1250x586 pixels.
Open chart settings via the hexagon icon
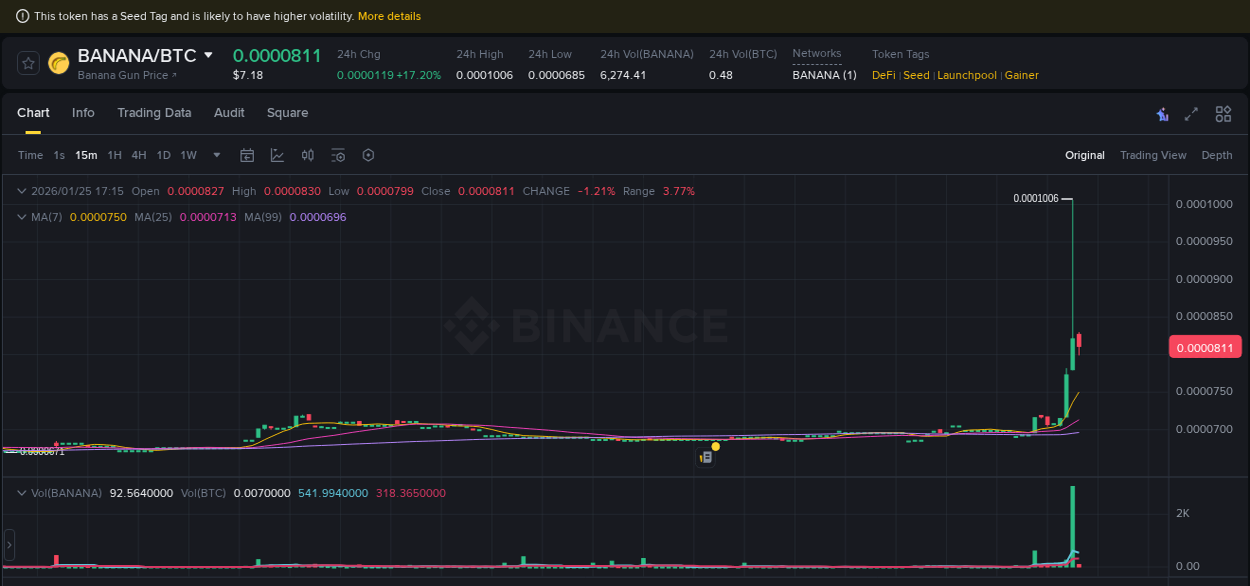[x=368, y=155]
